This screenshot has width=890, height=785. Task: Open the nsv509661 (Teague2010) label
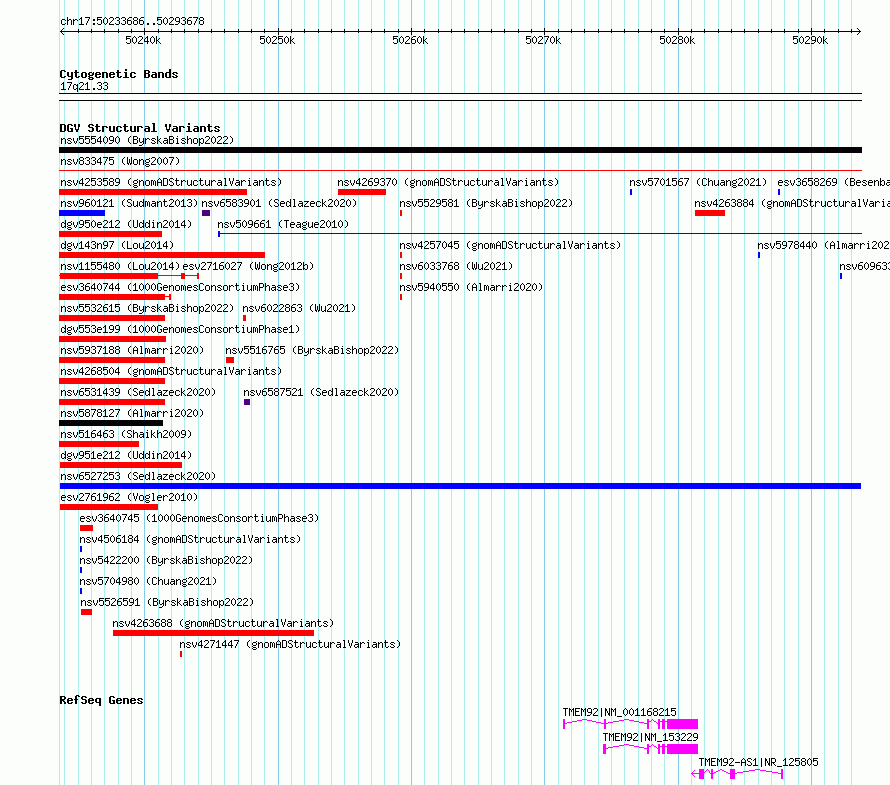(x=283, y=224)
